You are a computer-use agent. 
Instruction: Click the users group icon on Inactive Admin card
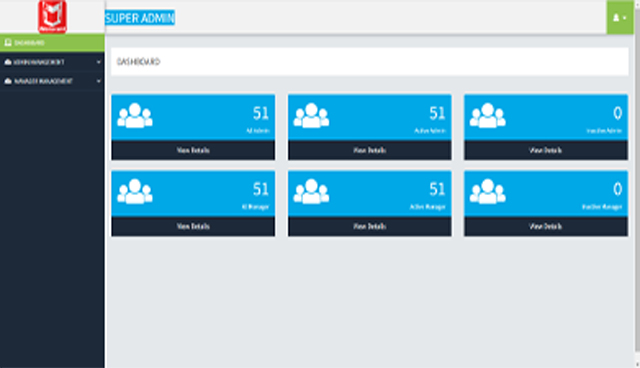[488, 115]
